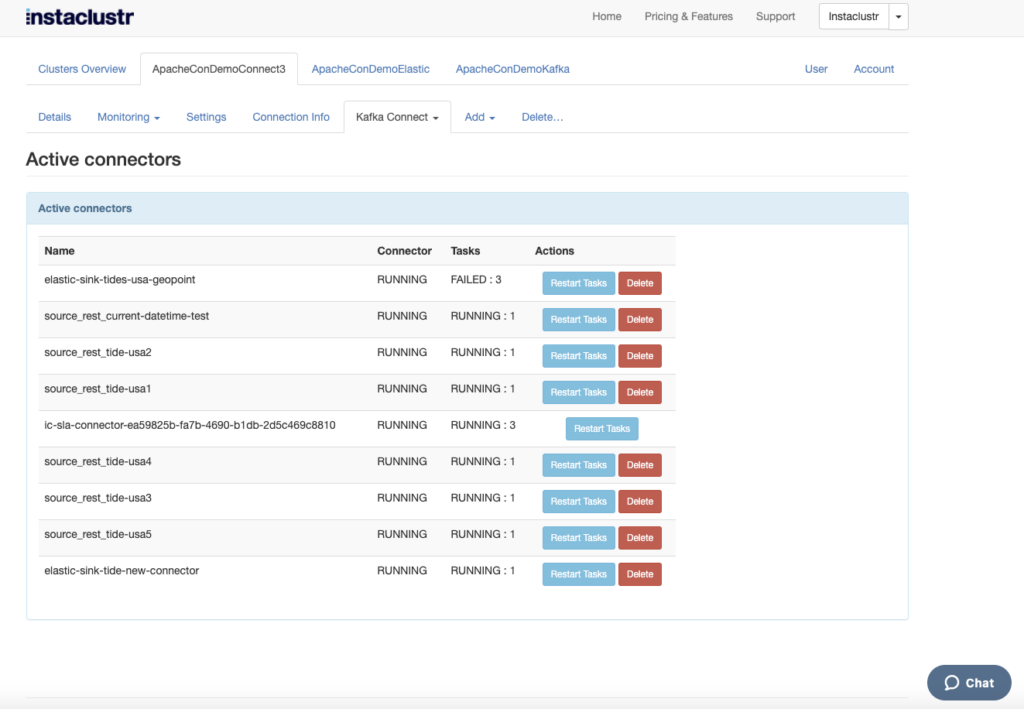Screen dimensions: 1024x709
Task: Delete the source_rest_tide-usa3 connector
Action: tap(640, 501)
